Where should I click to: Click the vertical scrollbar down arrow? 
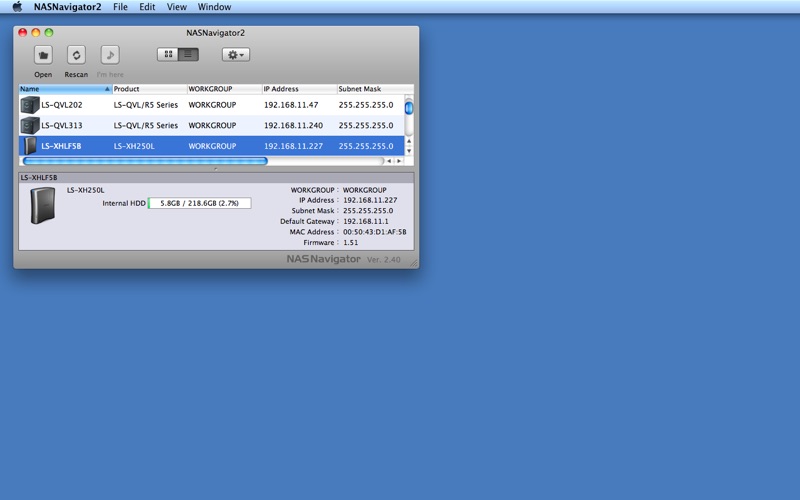pos(409,151)
